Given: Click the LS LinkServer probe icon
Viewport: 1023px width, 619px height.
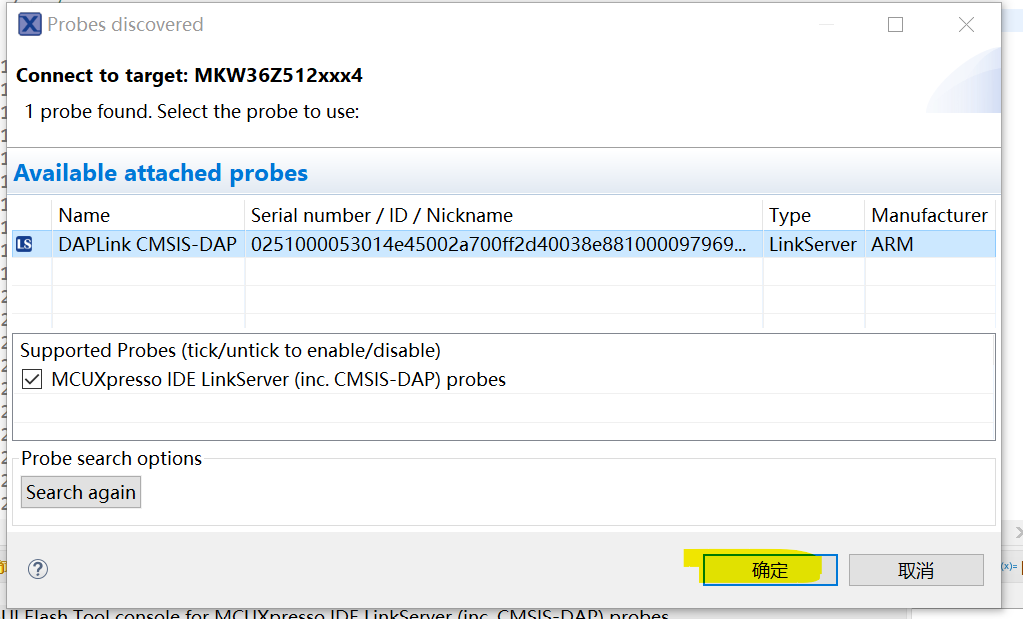Looking at the screenshot, I should tap(25, 244).
